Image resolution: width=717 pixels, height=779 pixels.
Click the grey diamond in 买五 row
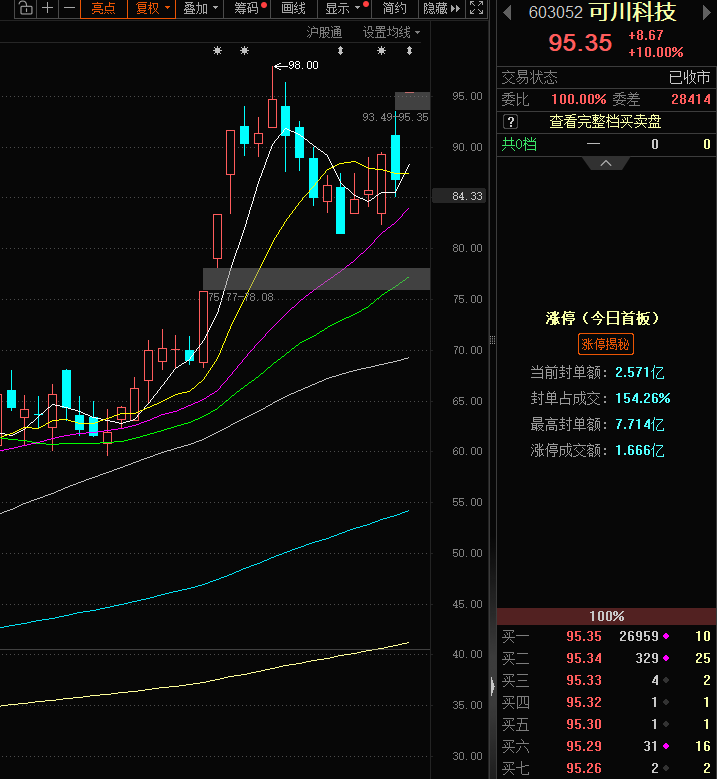(666, 724)
